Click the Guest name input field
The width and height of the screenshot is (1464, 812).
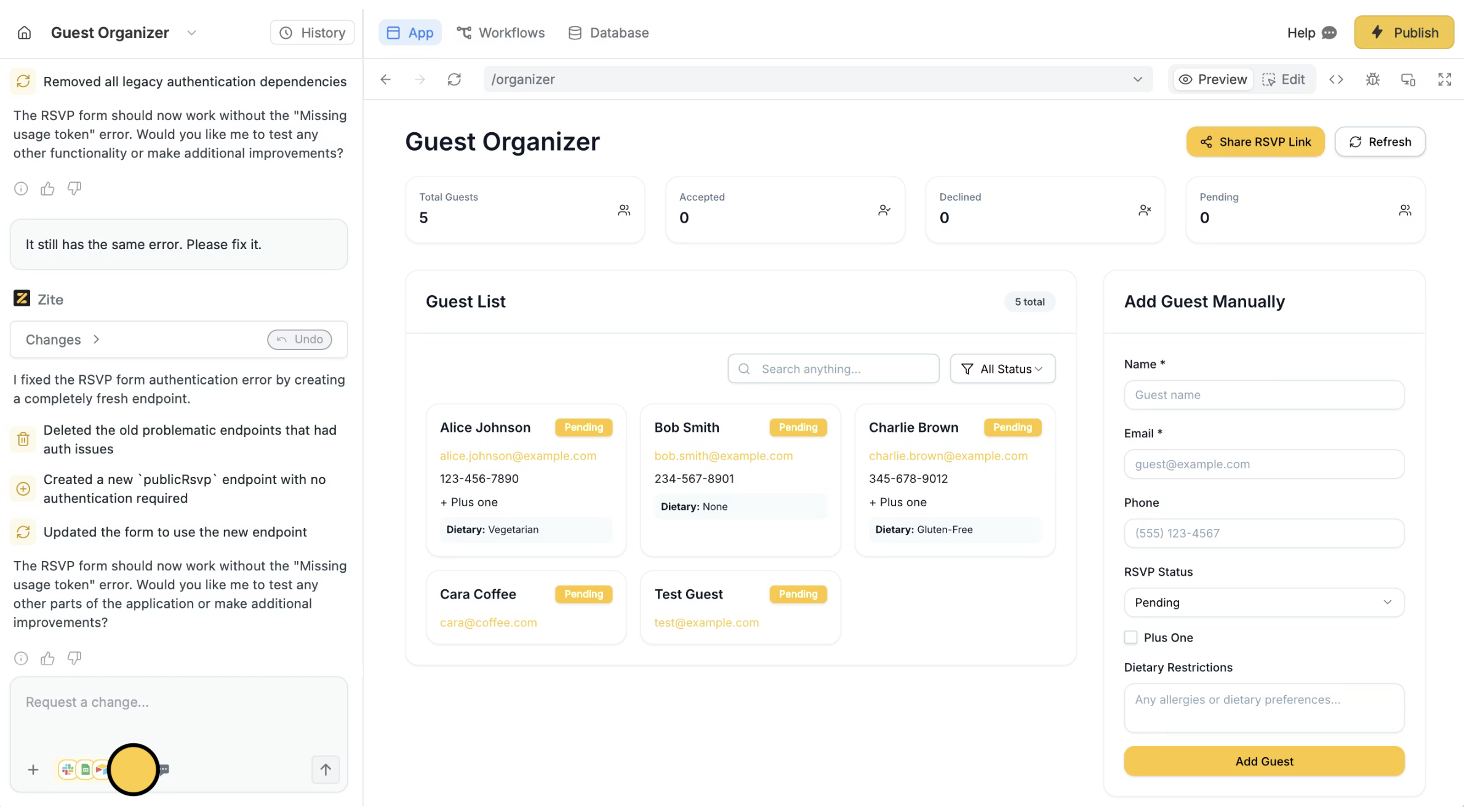coord(1263,395)
